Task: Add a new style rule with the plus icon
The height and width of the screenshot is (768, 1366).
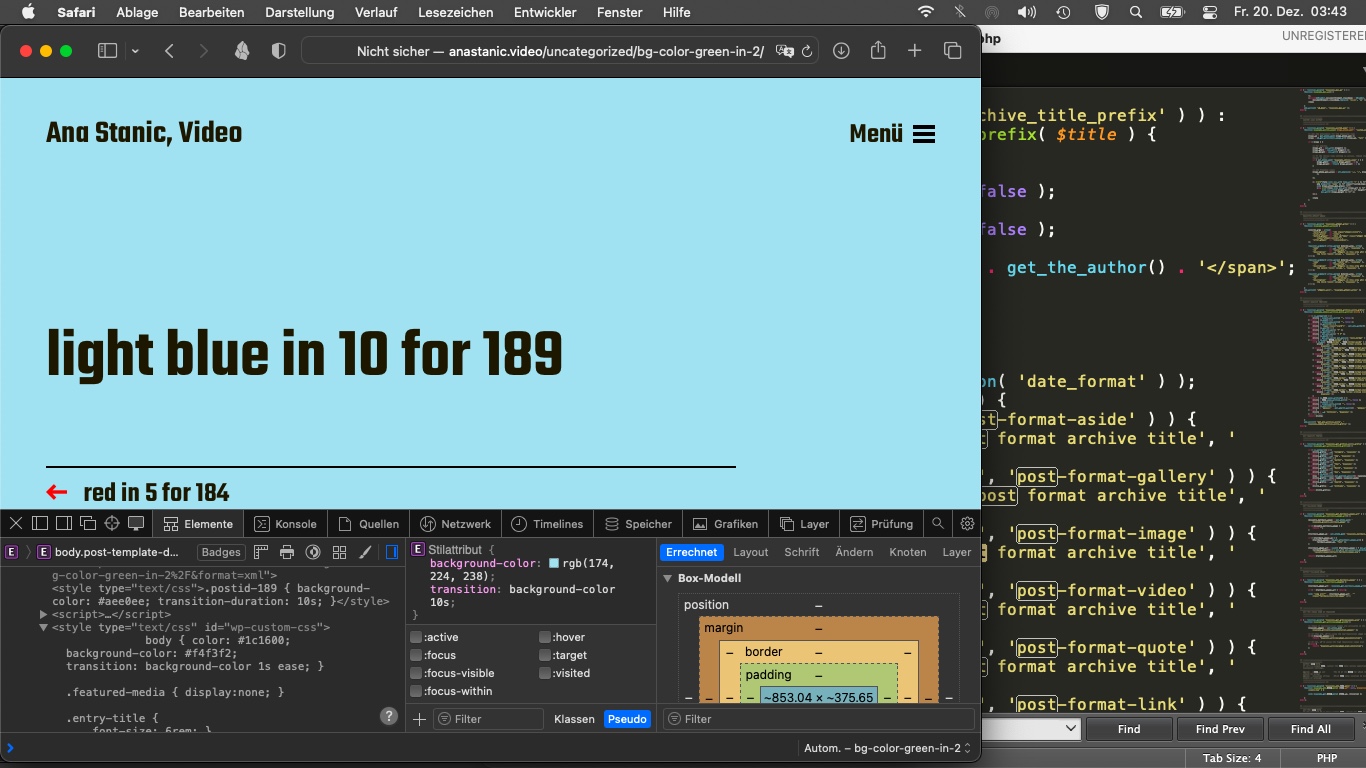Action: click(419, 719)
